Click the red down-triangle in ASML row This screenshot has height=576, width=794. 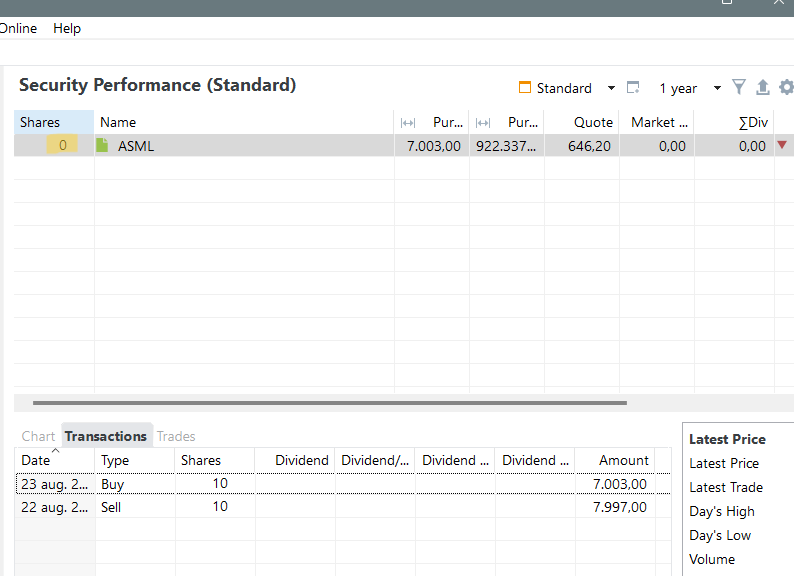[782, 146]
